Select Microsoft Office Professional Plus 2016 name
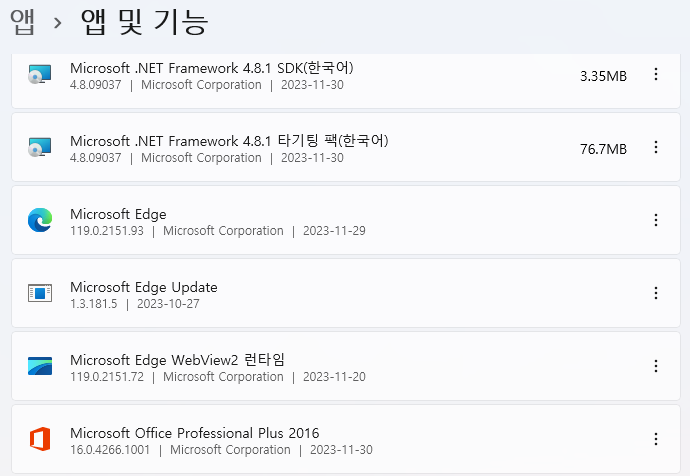 (x=195, y=433)
